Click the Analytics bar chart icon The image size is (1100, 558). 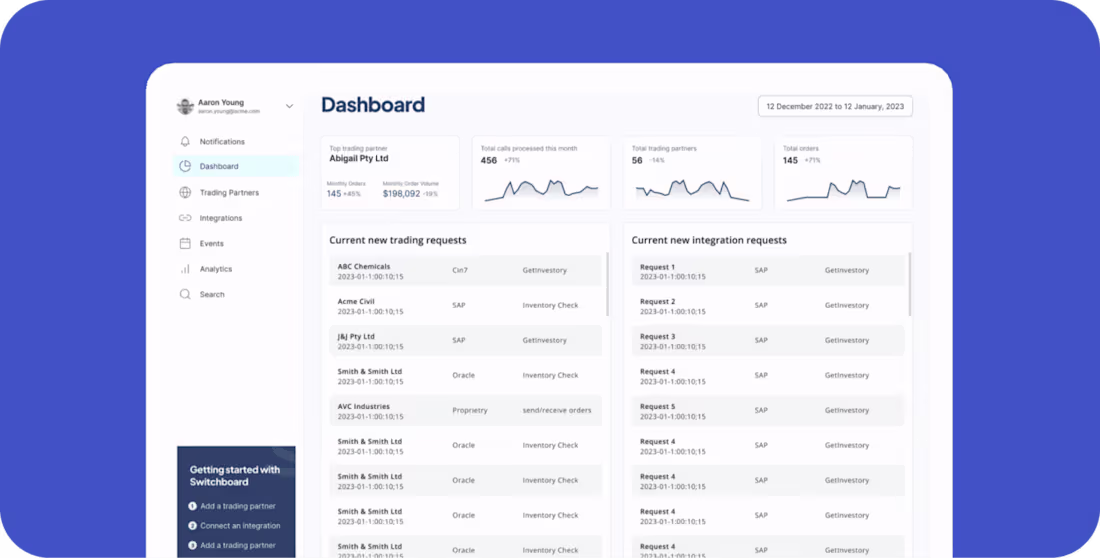point(185,269)
